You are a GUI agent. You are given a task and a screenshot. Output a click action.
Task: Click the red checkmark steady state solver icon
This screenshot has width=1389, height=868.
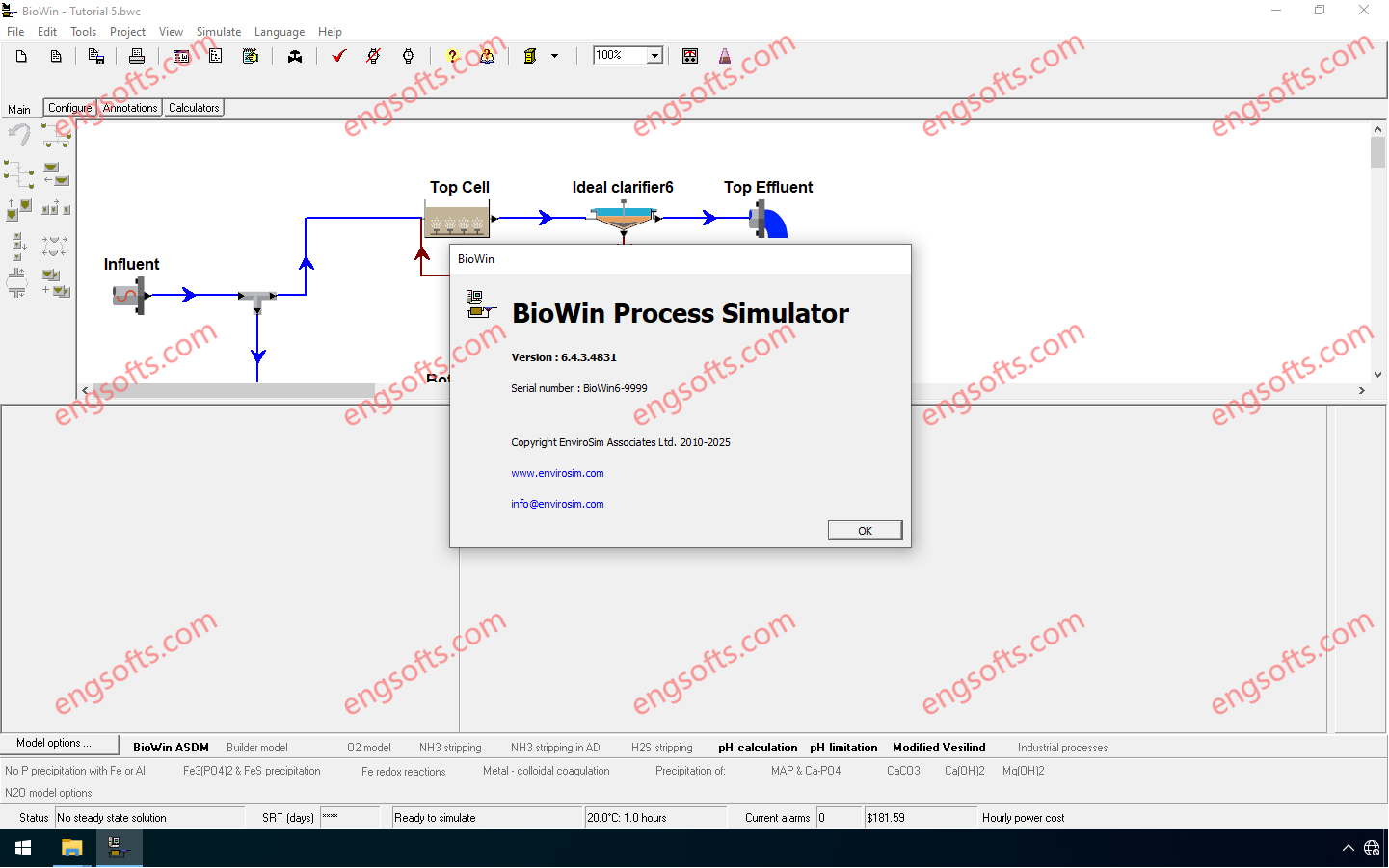(x=337, y=56)
